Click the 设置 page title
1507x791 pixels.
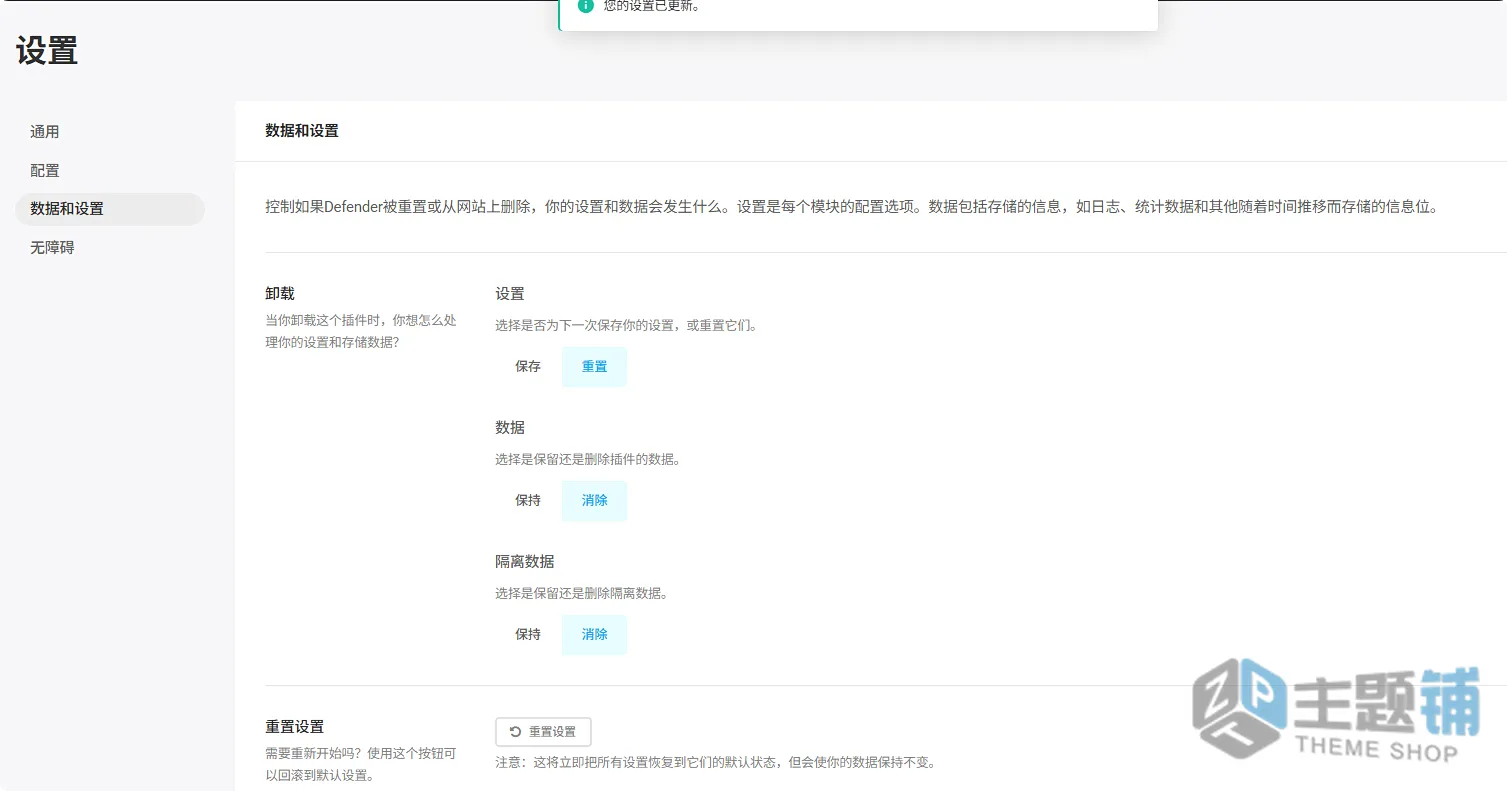coord(47,51)
